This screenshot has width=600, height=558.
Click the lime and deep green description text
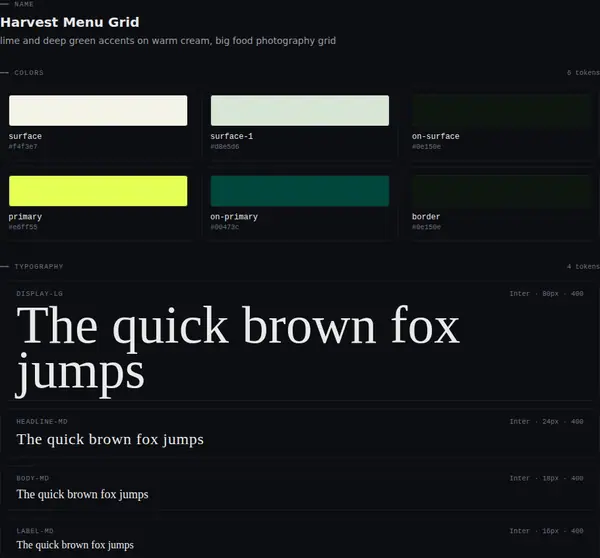coord(168,41)
